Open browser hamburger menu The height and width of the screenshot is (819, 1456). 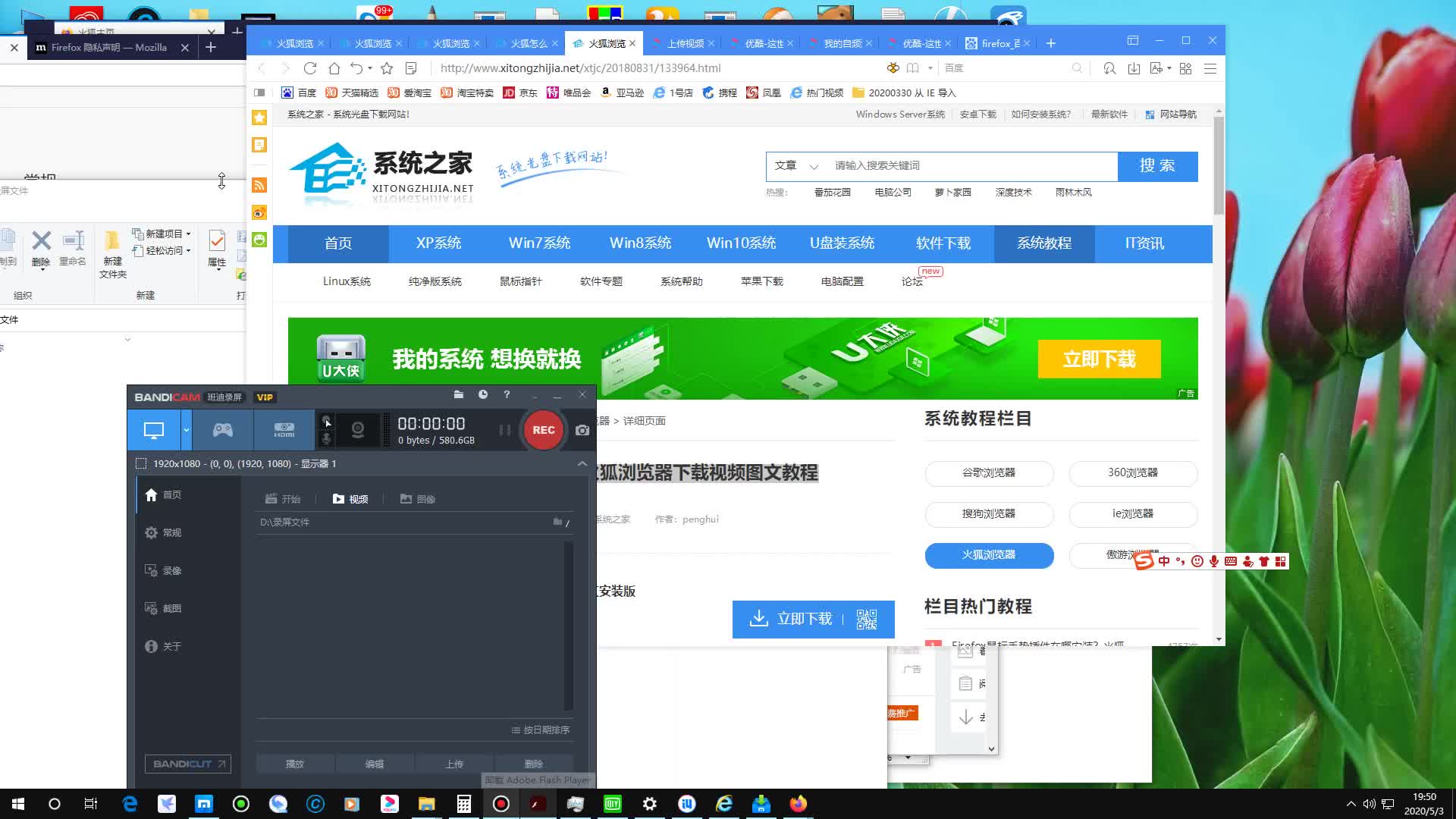1210,68
